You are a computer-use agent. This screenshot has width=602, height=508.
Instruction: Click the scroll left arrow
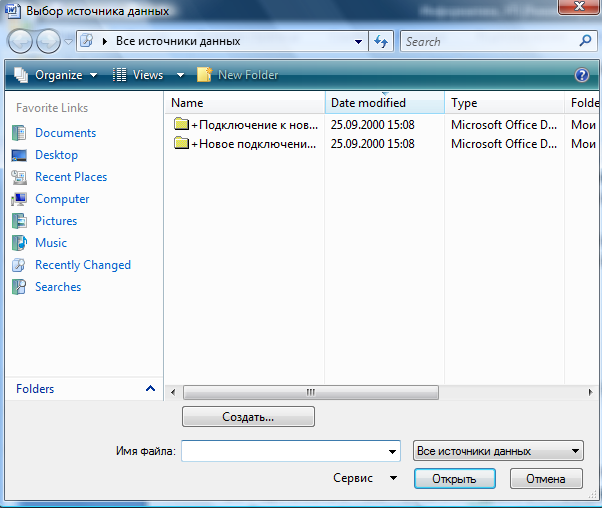pos(173,392)
